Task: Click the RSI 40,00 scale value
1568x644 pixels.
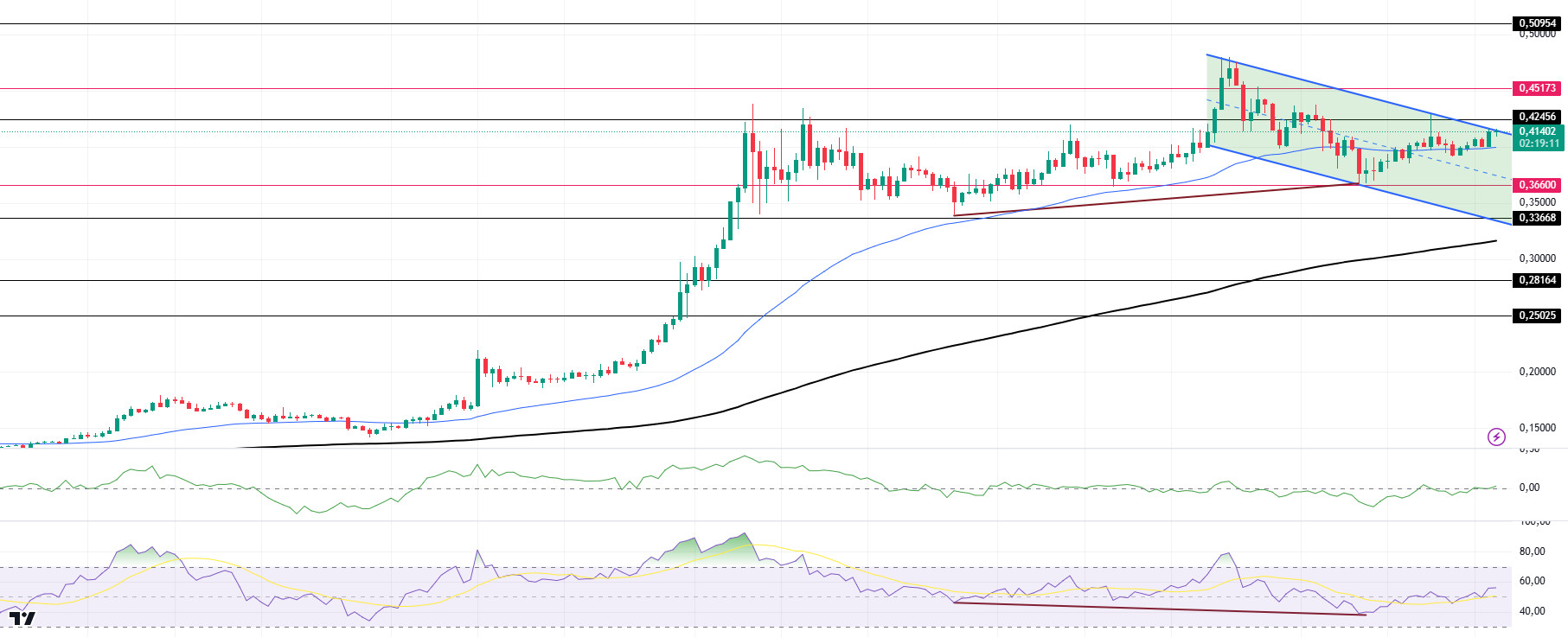Action: pyautogui.click(x=1532, y=611)
